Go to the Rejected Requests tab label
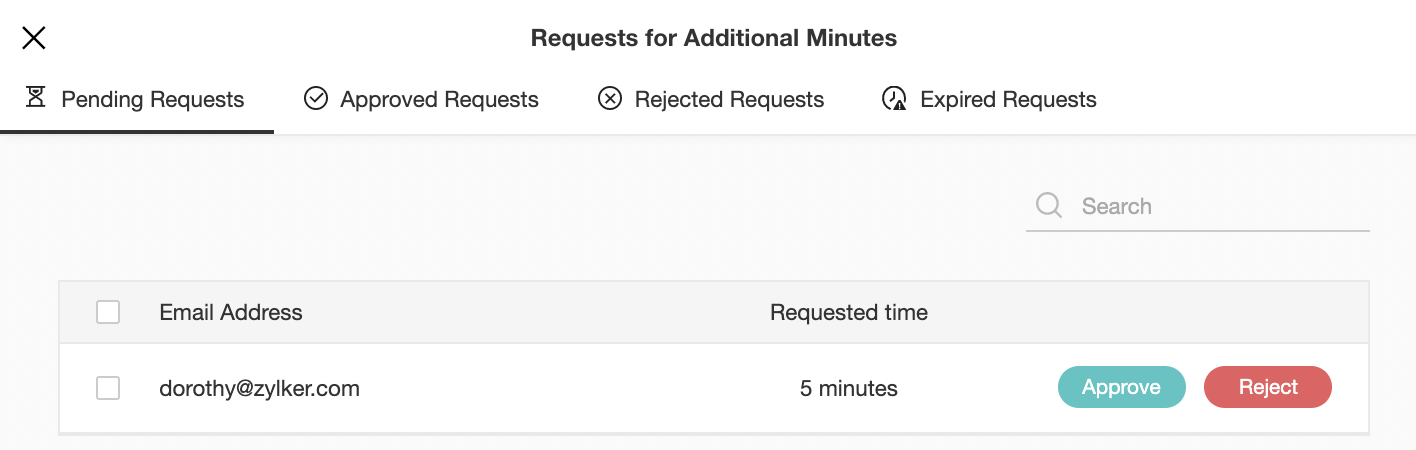This screenshot has height=450, width=1416. pos(729,100)
